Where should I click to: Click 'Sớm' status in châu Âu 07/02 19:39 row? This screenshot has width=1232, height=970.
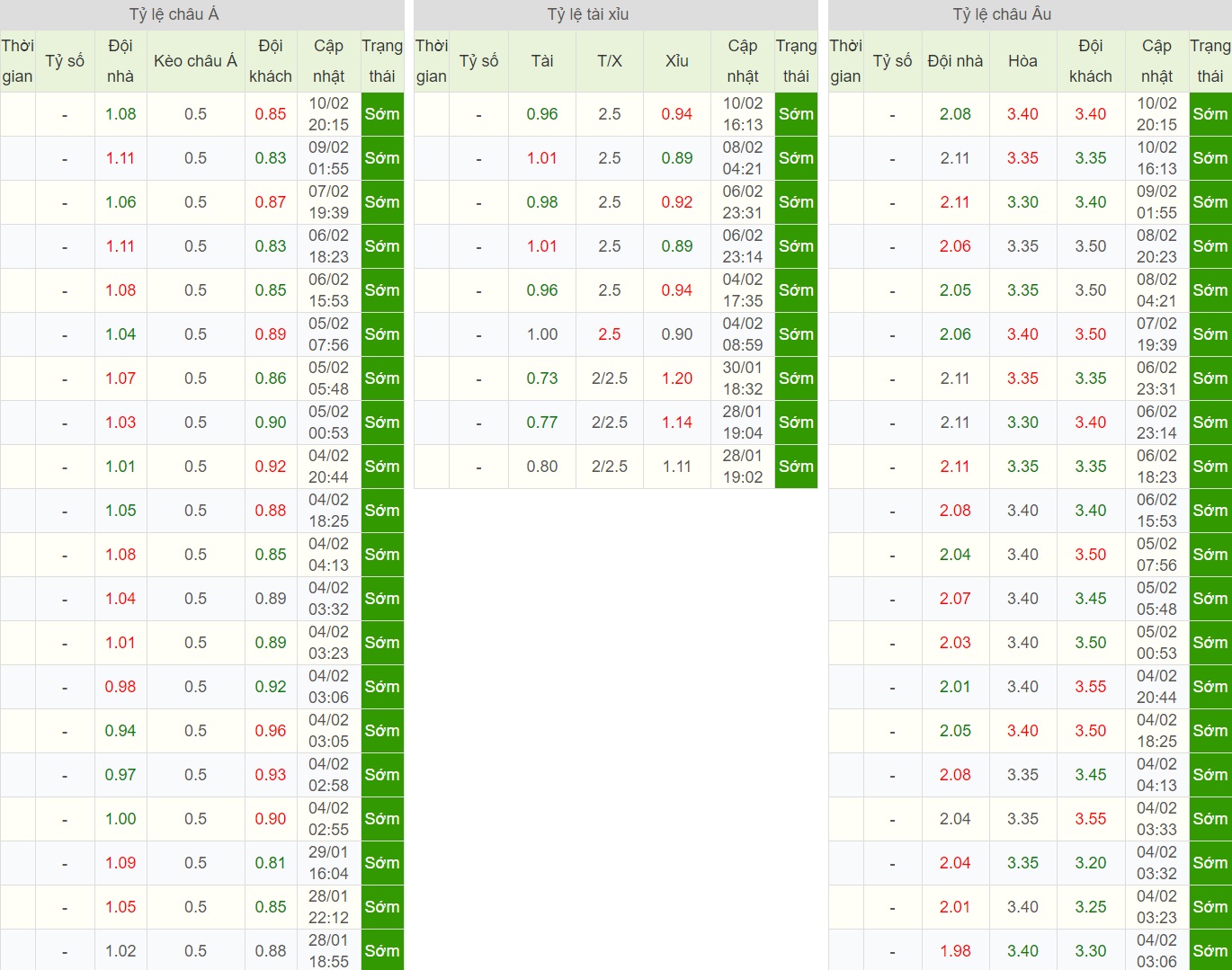[x=1210, y=334]
